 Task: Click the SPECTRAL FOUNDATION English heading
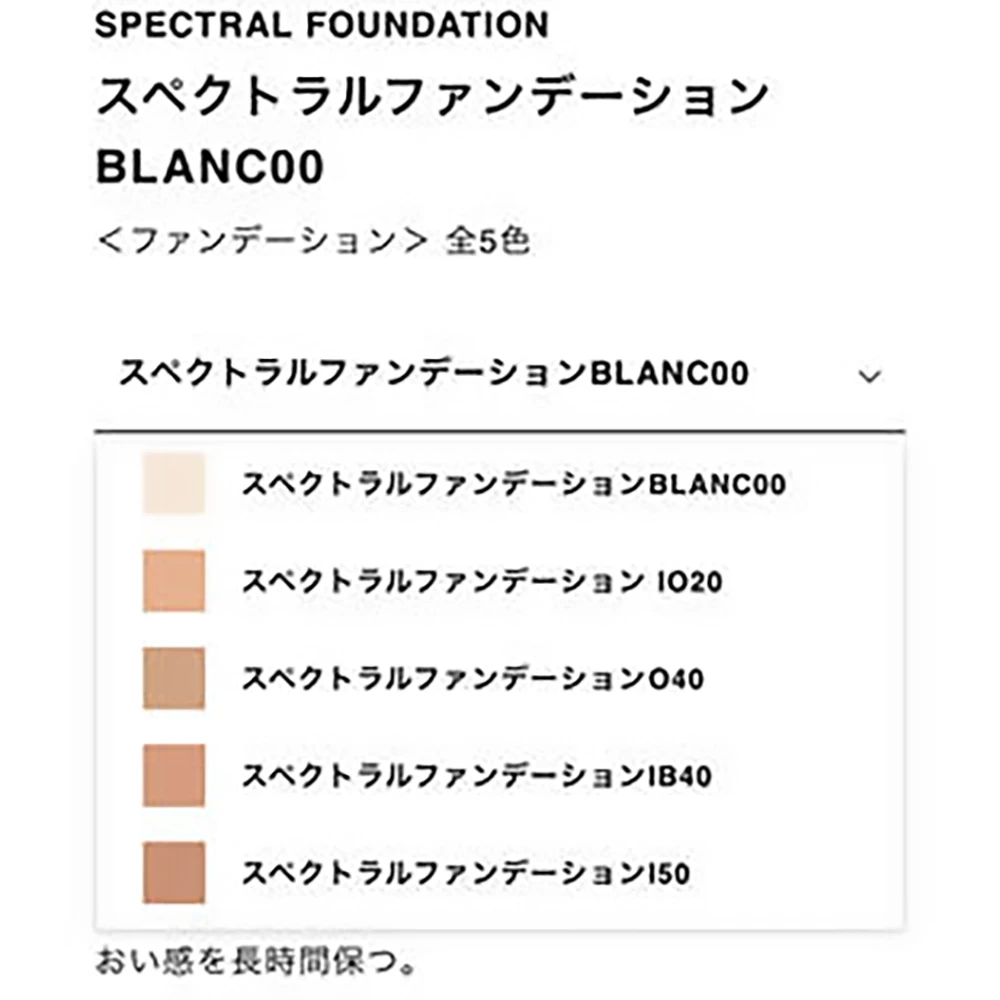[321, 25]
